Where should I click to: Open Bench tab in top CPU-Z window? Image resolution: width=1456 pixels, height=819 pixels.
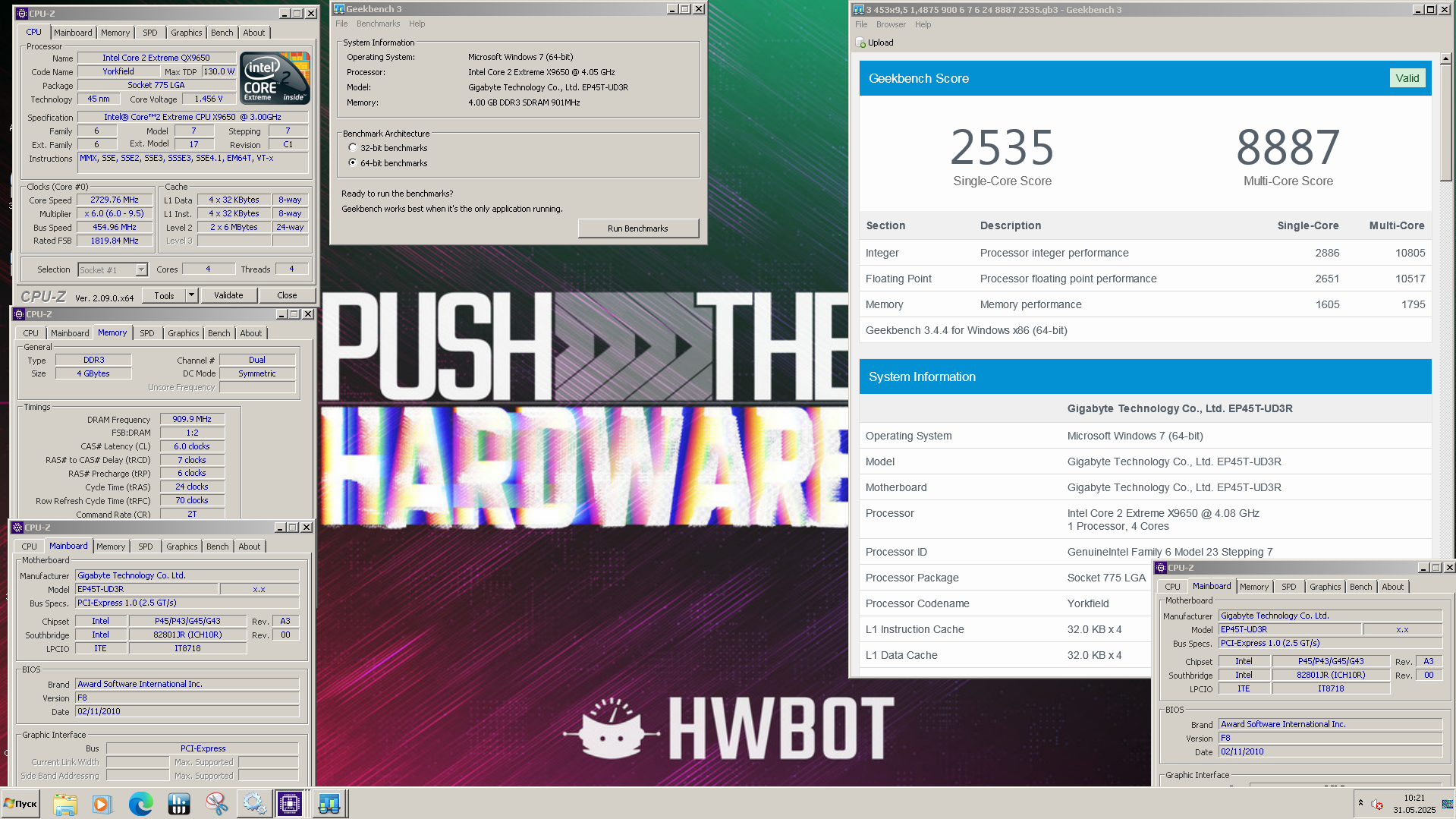click(222, 33)
